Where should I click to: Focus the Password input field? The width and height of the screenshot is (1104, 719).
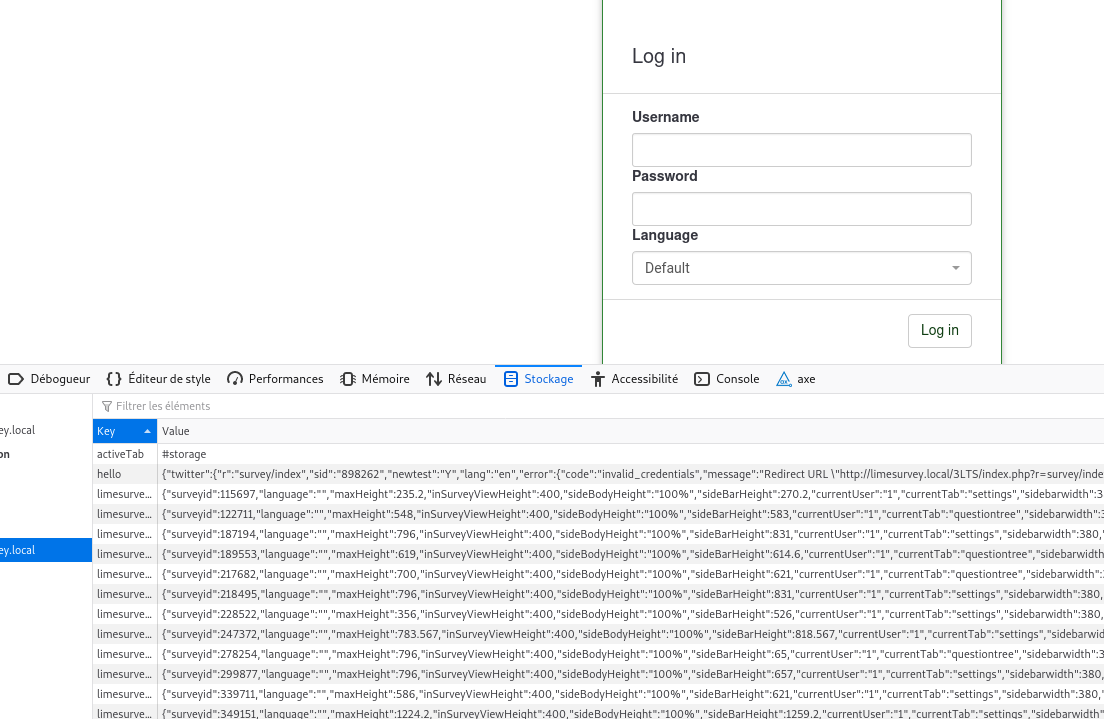tap(801, 209)
